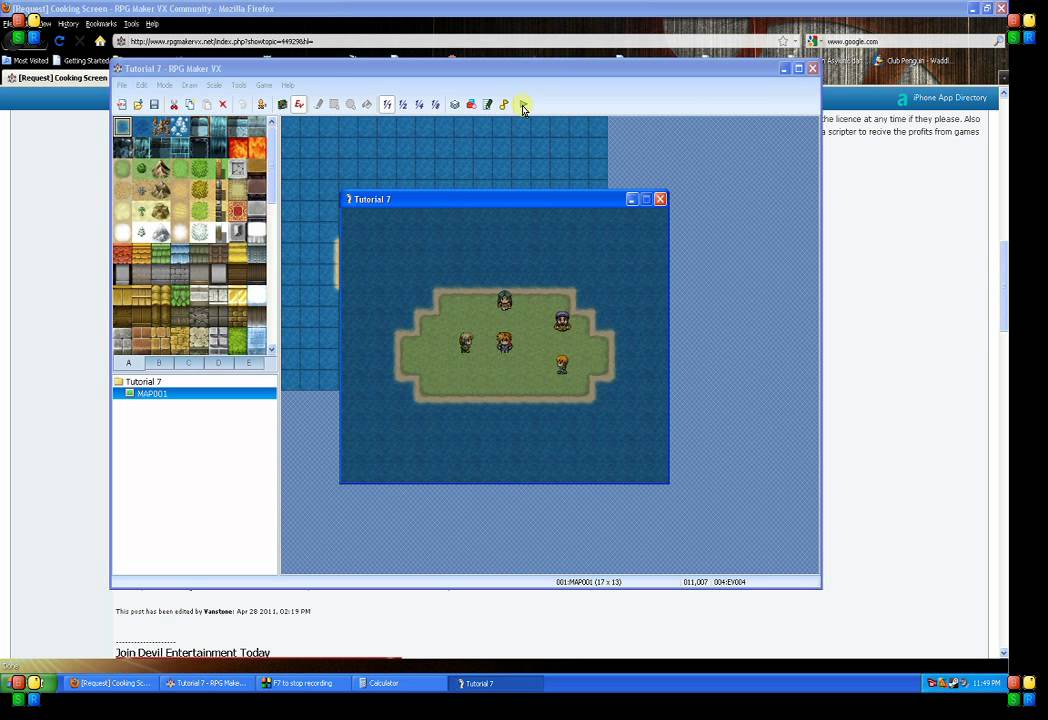1048x720 pixels.
Task: Select the Pencil drawing tool
Action: point(318,105)
